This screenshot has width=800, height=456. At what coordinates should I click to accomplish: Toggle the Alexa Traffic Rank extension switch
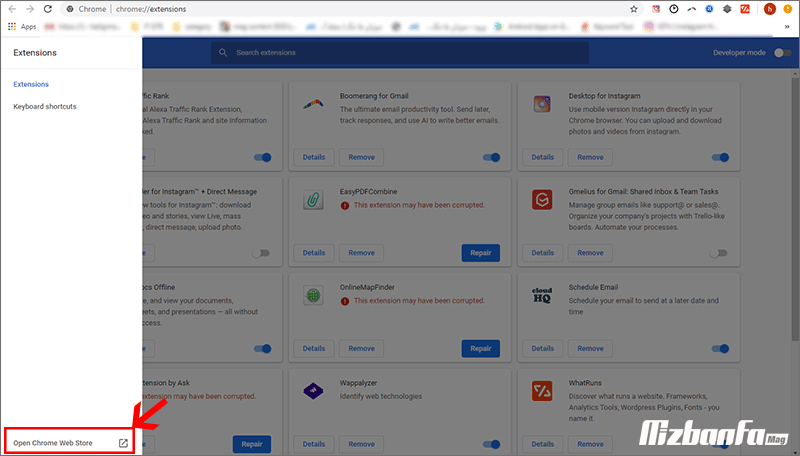click(x=263, y=157)
